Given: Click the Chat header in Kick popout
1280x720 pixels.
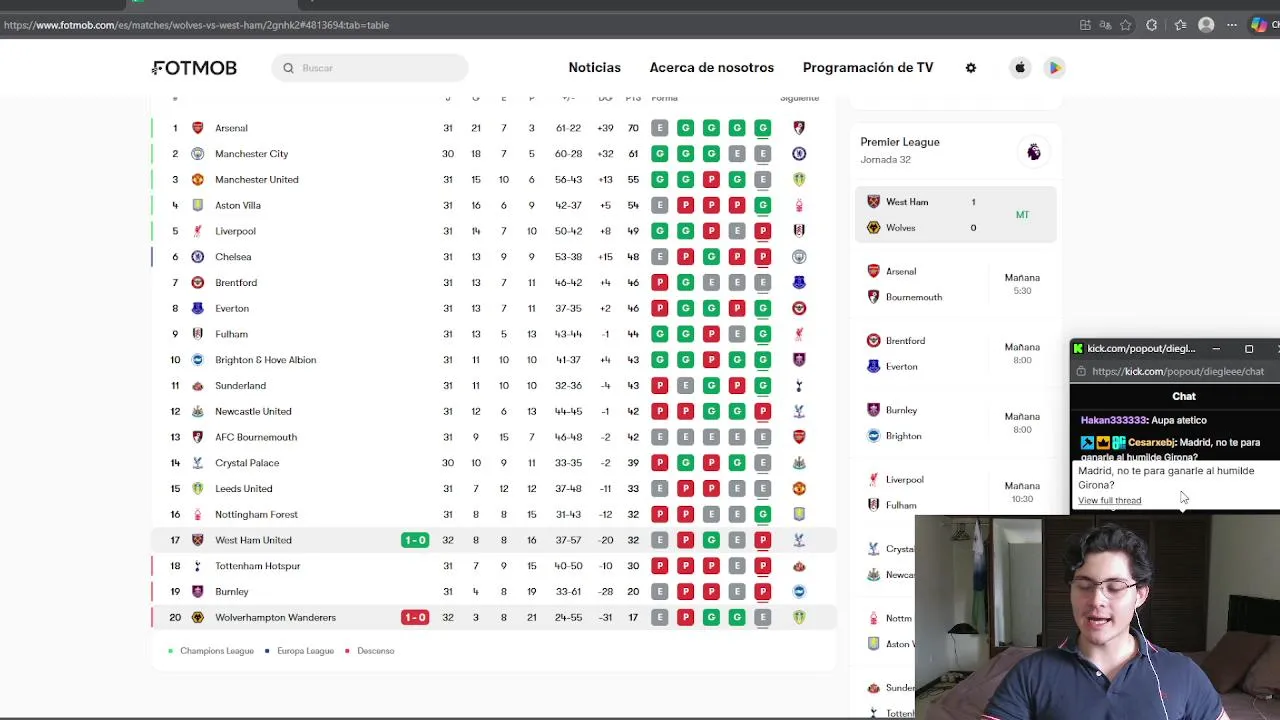Looking at the screenshot, I should click(1183, 396).
